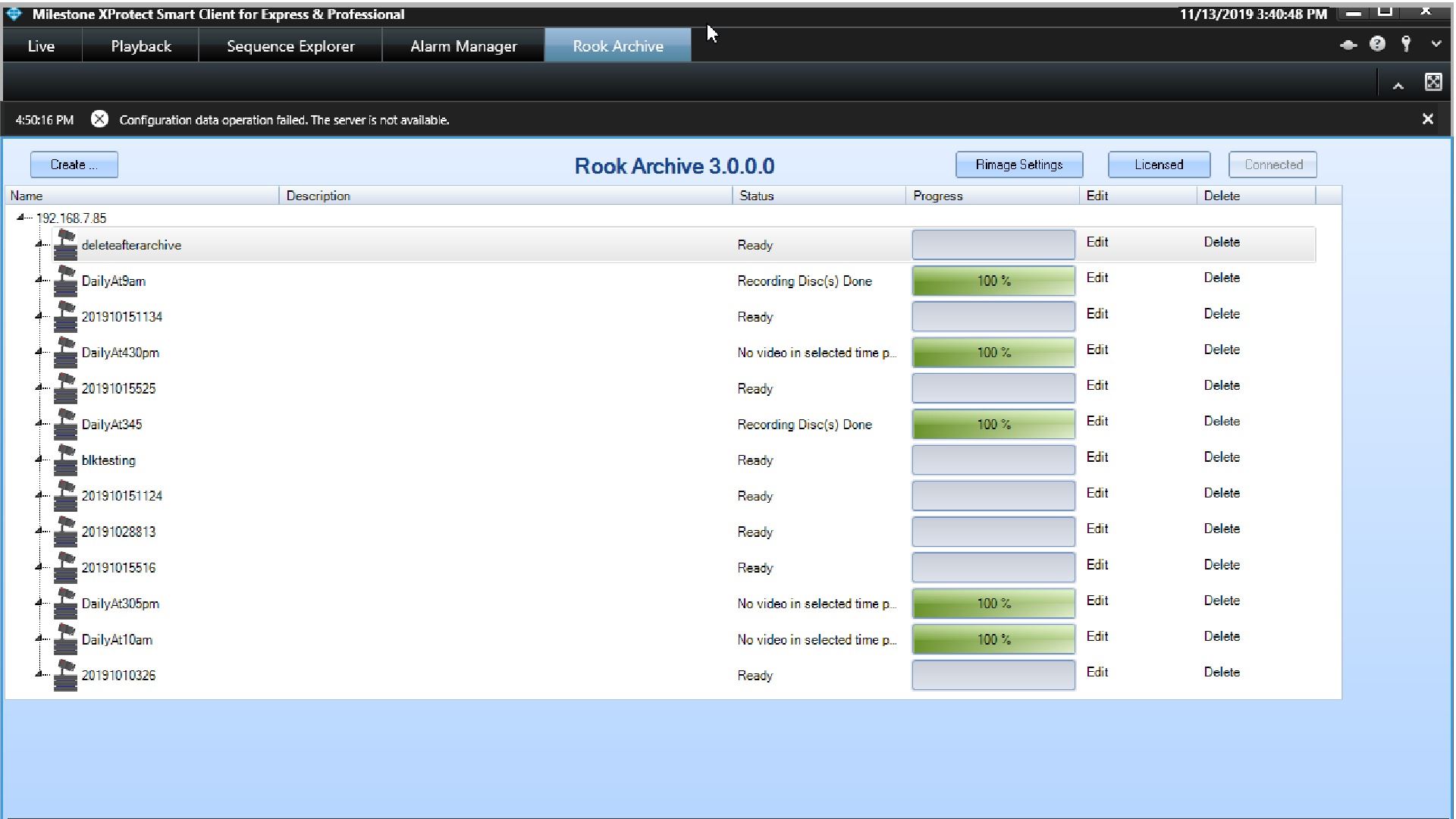Click the camera icon beside DailyAt430pm
1456x819 pixels.
pos(66,352)
